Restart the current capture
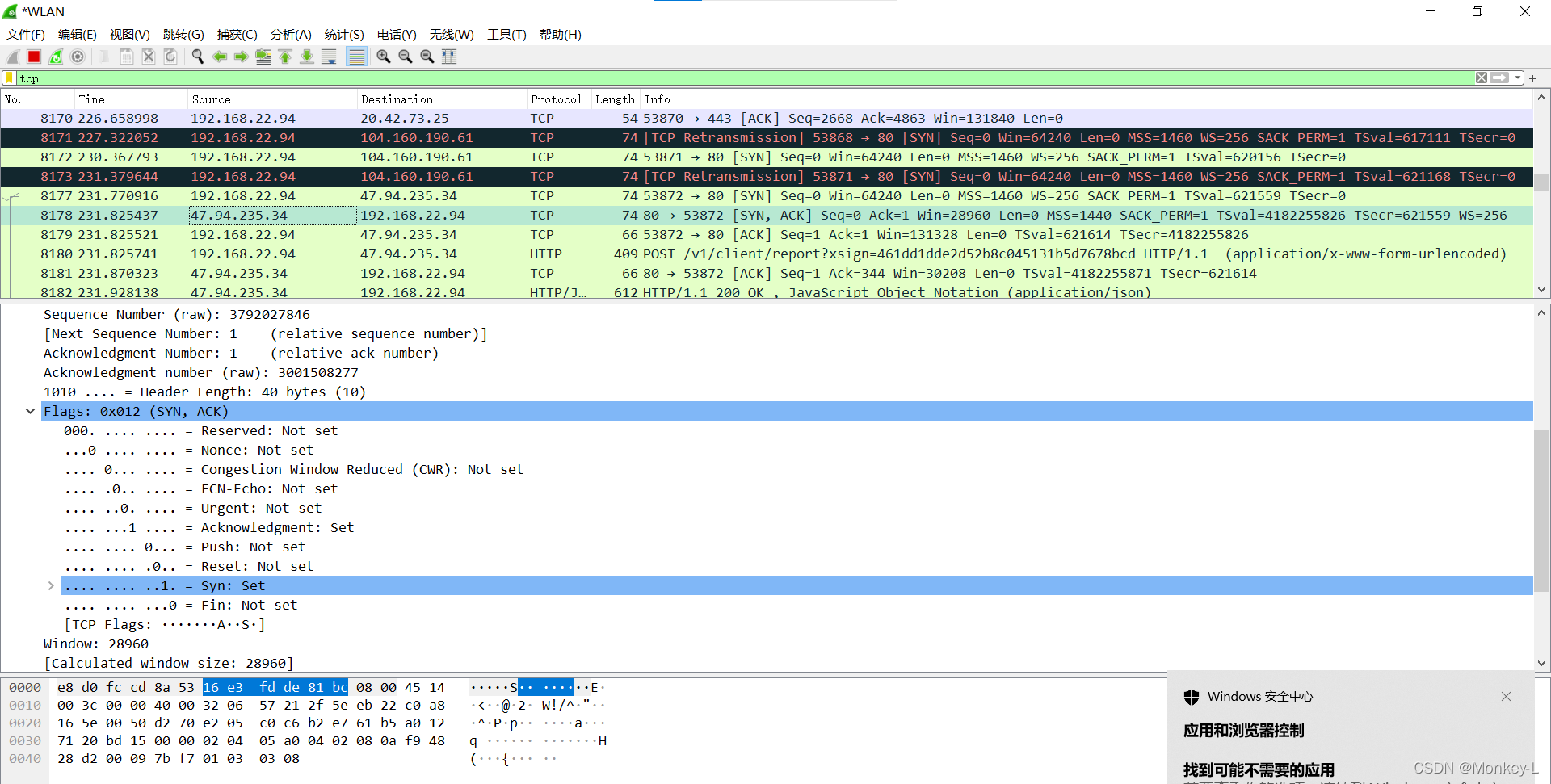 click(56, 57)
